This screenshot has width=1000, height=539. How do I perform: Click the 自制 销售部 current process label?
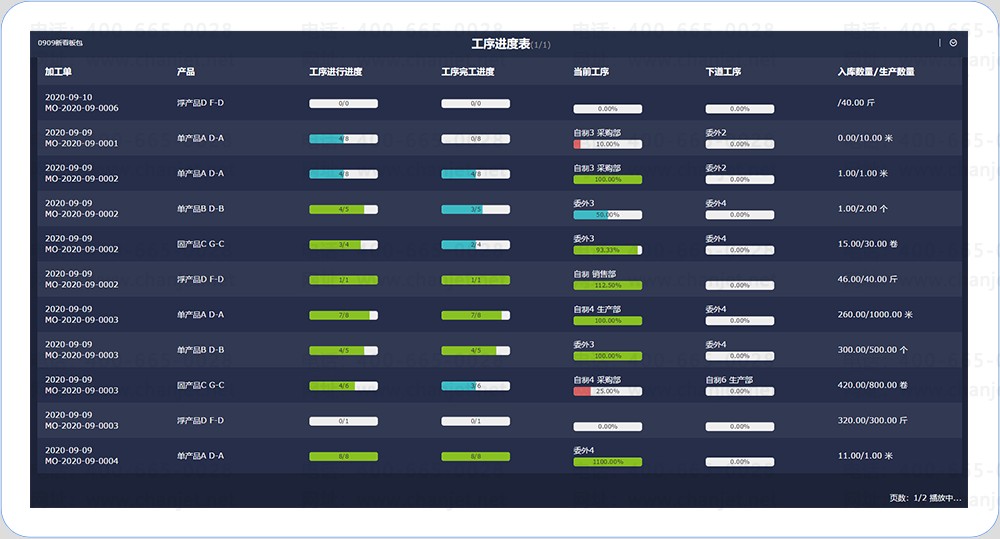[x=594, y=274]
